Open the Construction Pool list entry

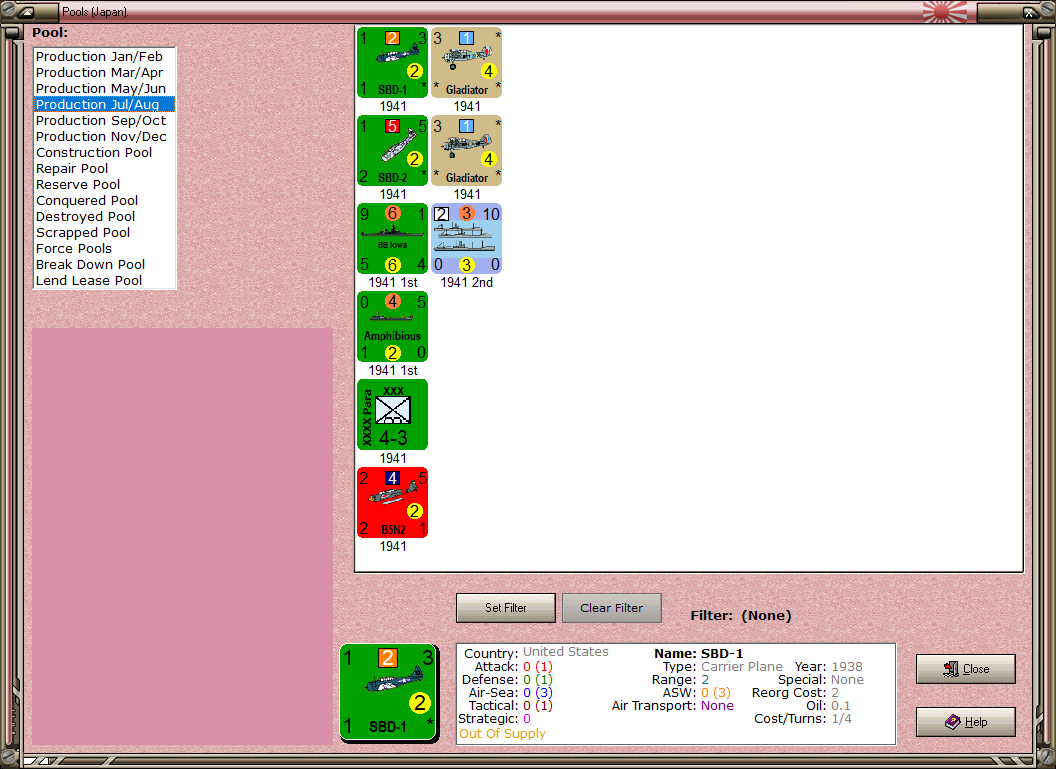pyautogui.click(x=104, y=153)
